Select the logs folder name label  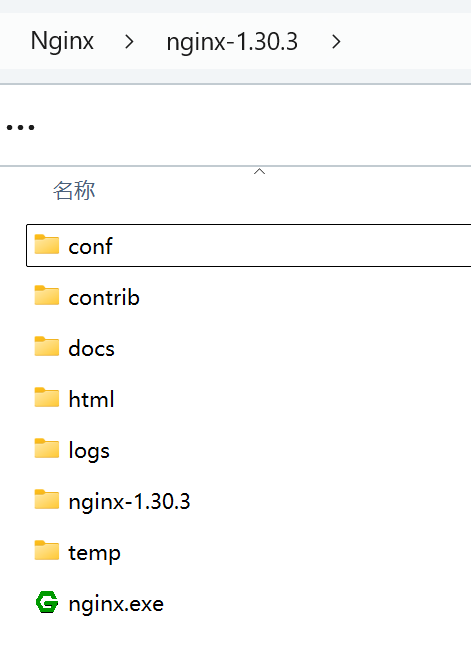(x=89, y=450)
